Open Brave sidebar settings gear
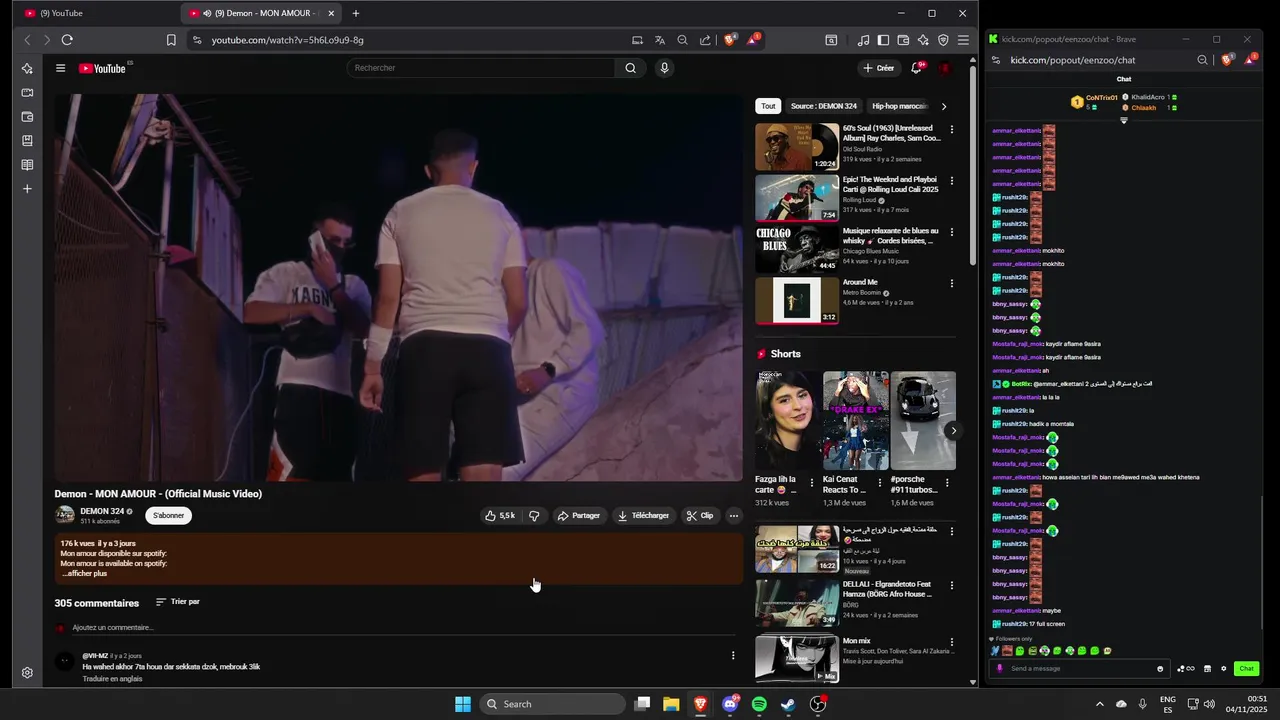 click(x=27, y=673)
